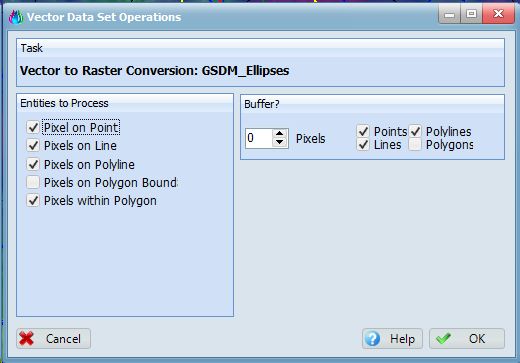Open Help for this dialog
Screen dimensions: 520x363
tap(392, 339)
